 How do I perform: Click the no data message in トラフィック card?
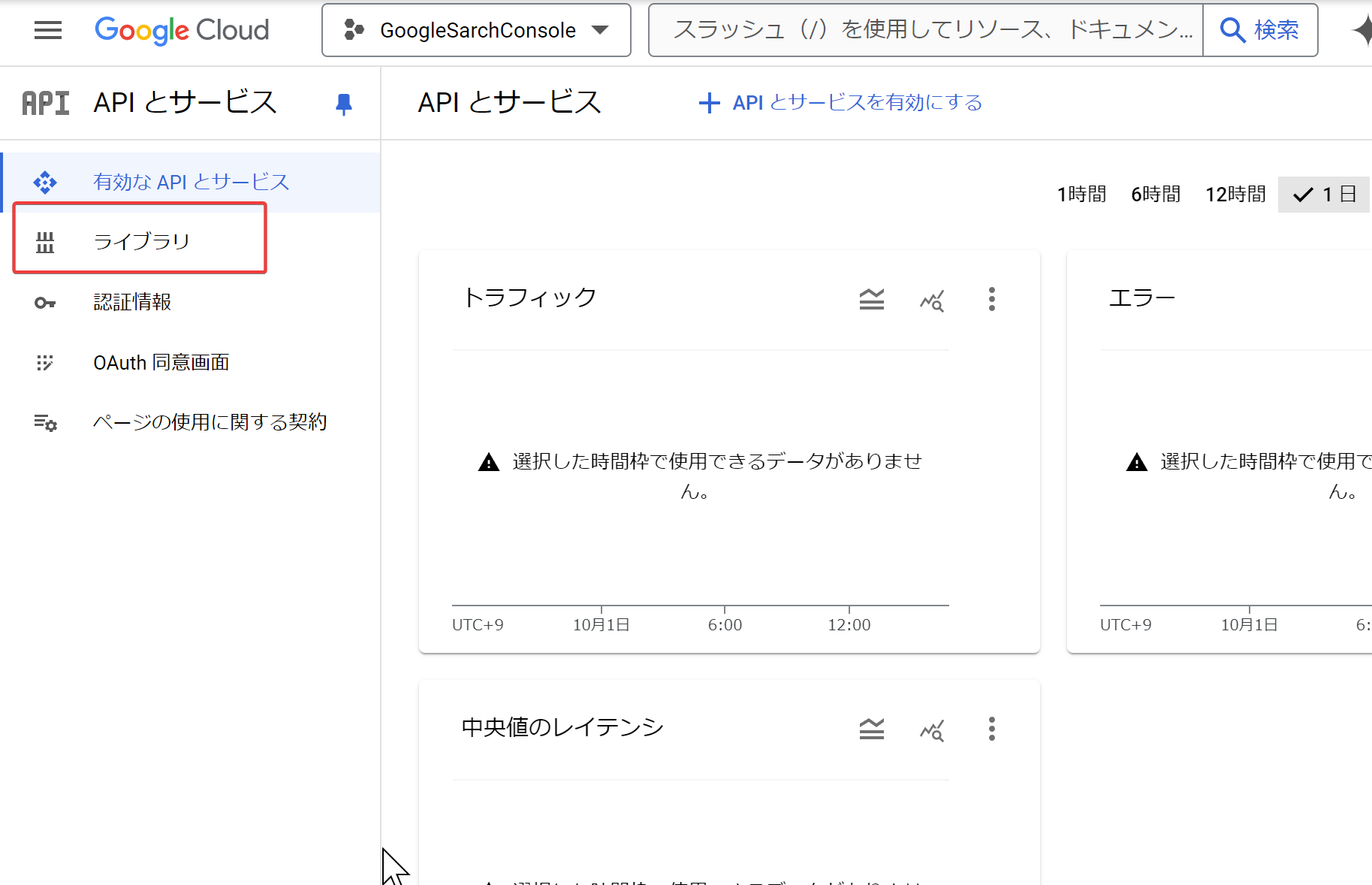tap(716, 476)
